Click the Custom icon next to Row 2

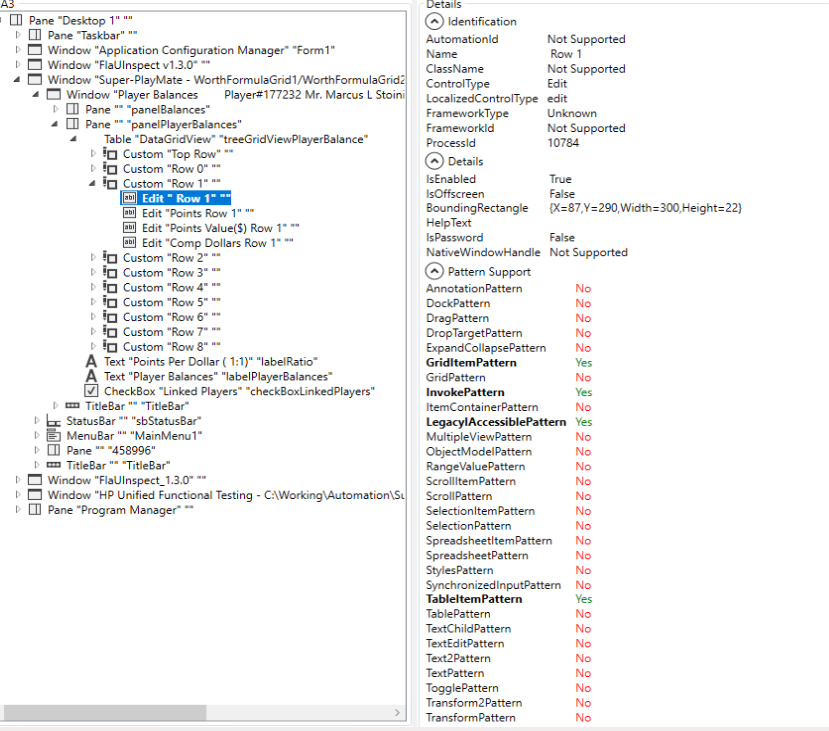coord(110,257)
